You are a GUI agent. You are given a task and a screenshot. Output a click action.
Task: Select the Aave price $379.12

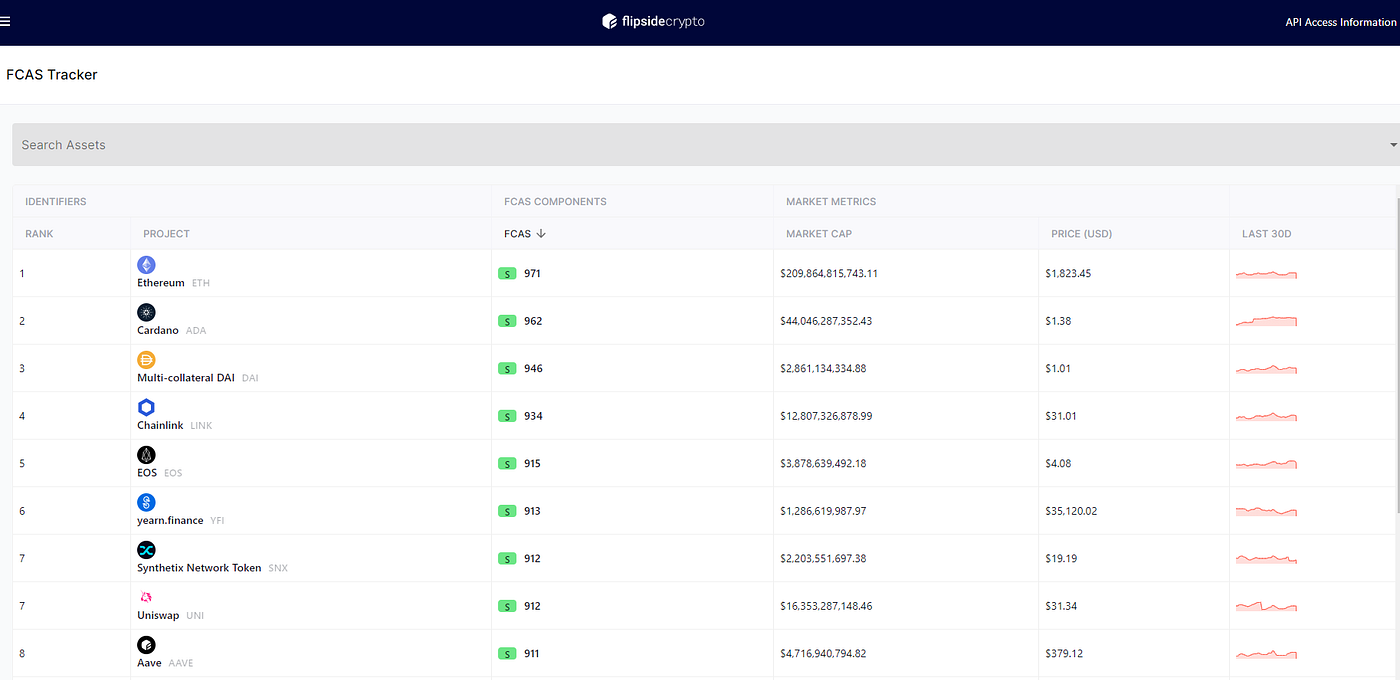tap(1065, 654)
